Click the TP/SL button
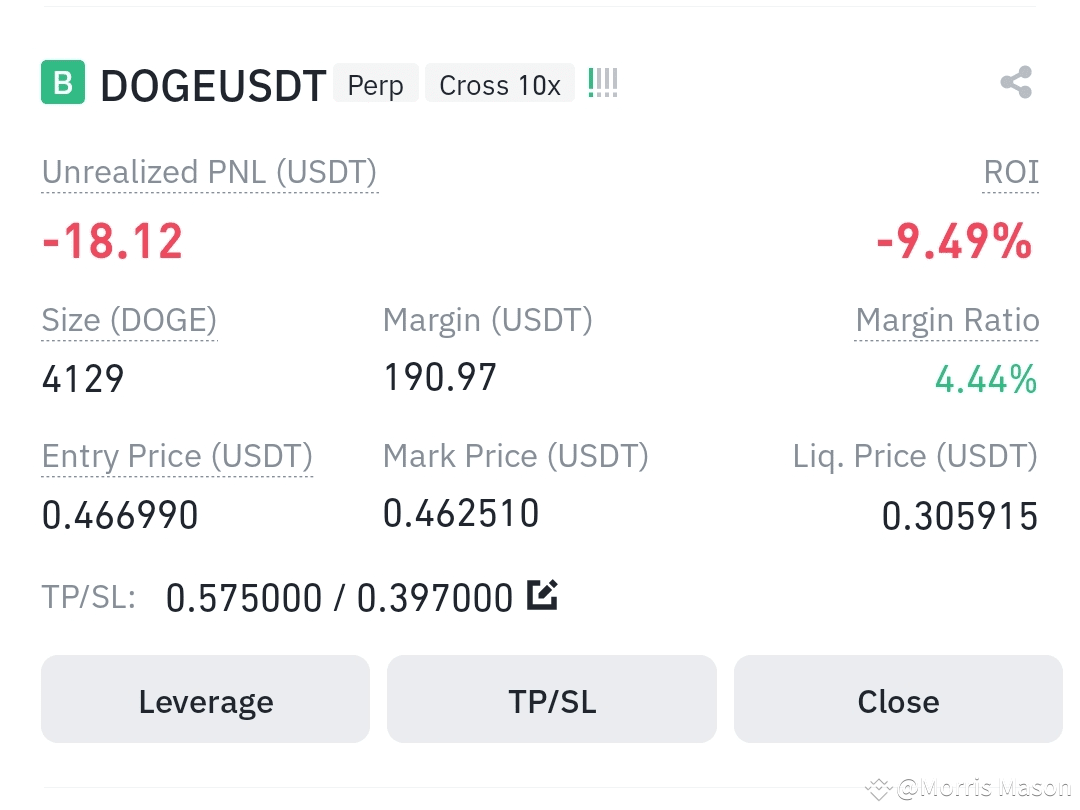Viewport: 1080px width, 810px height. click(x=552, y=698)
